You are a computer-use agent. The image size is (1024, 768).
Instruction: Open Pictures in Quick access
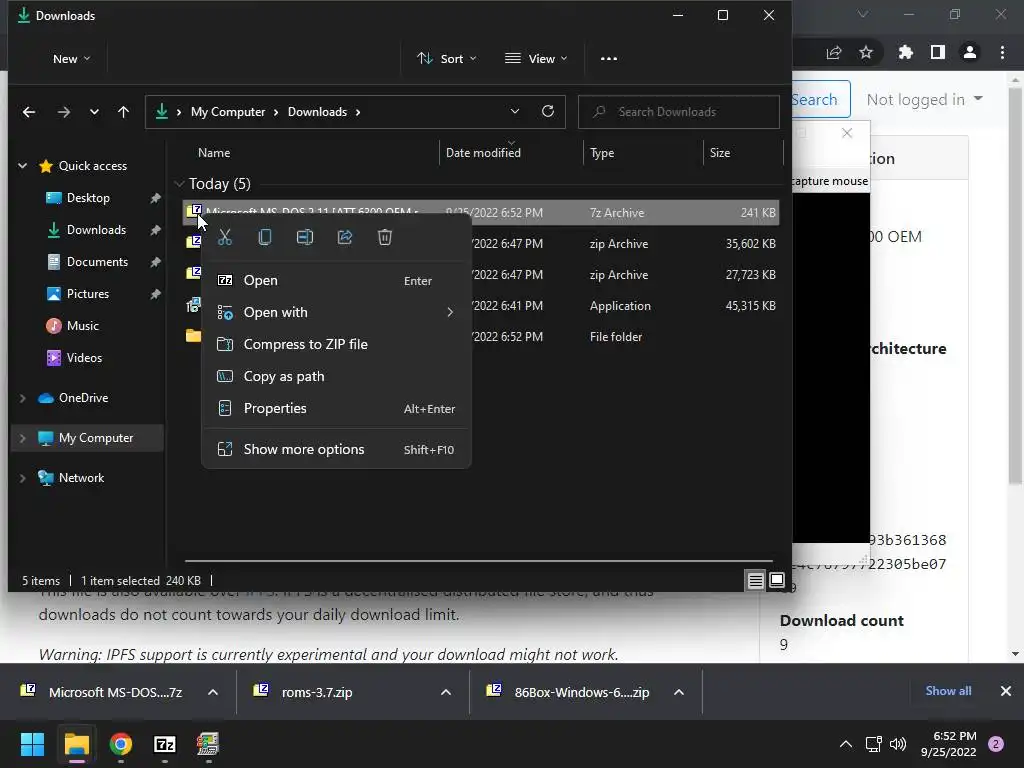(88, 294)
